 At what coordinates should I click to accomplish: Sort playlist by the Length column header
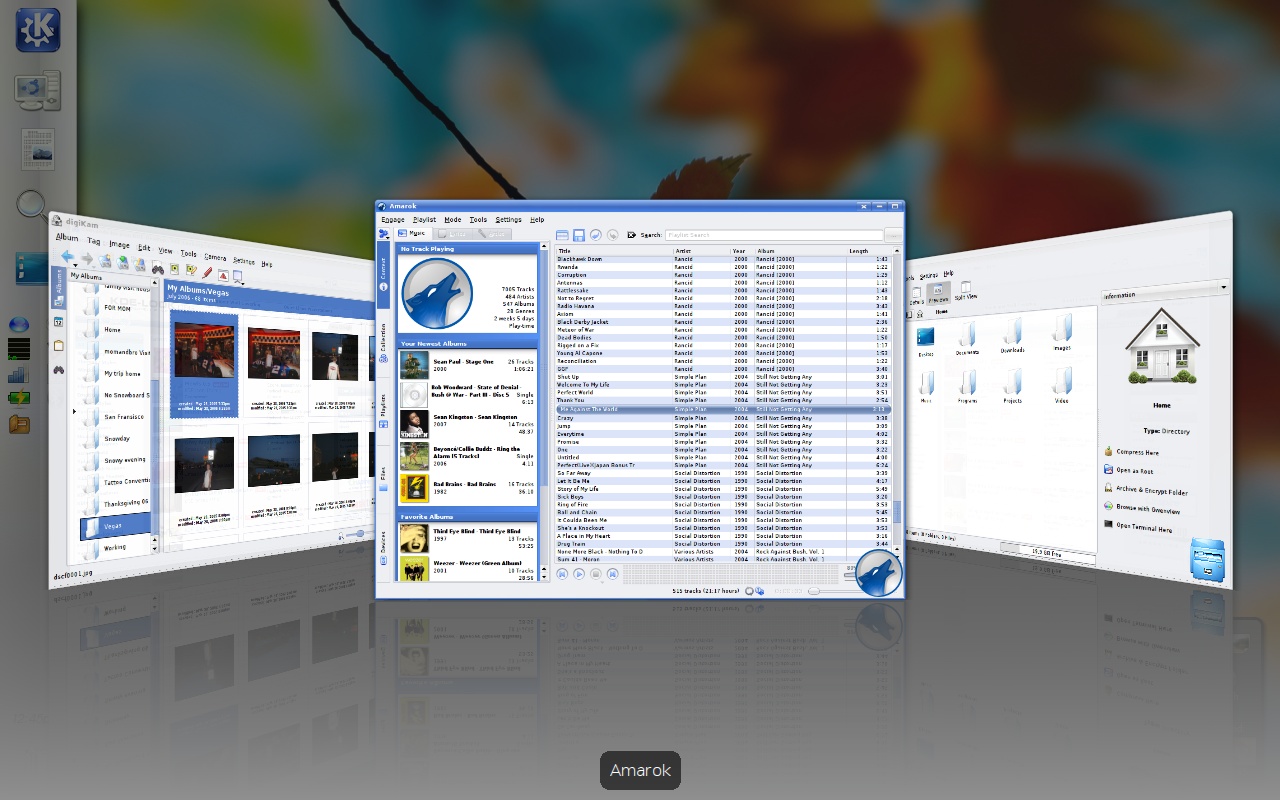pos(868,251)
